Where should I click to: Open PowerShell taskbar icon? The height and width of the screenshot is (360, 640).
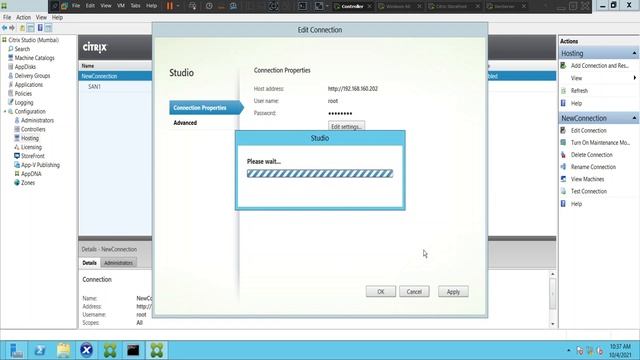40,350
